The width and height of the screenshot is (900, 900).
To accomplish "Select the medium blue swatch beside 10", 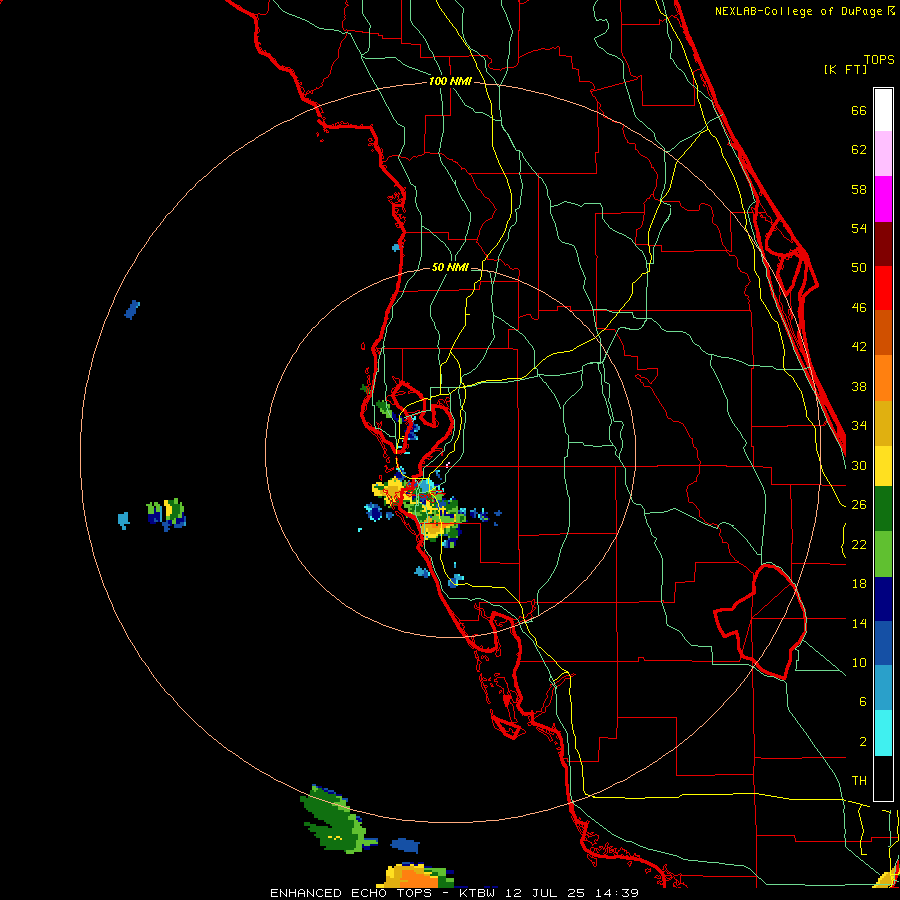I will point(883,643).
